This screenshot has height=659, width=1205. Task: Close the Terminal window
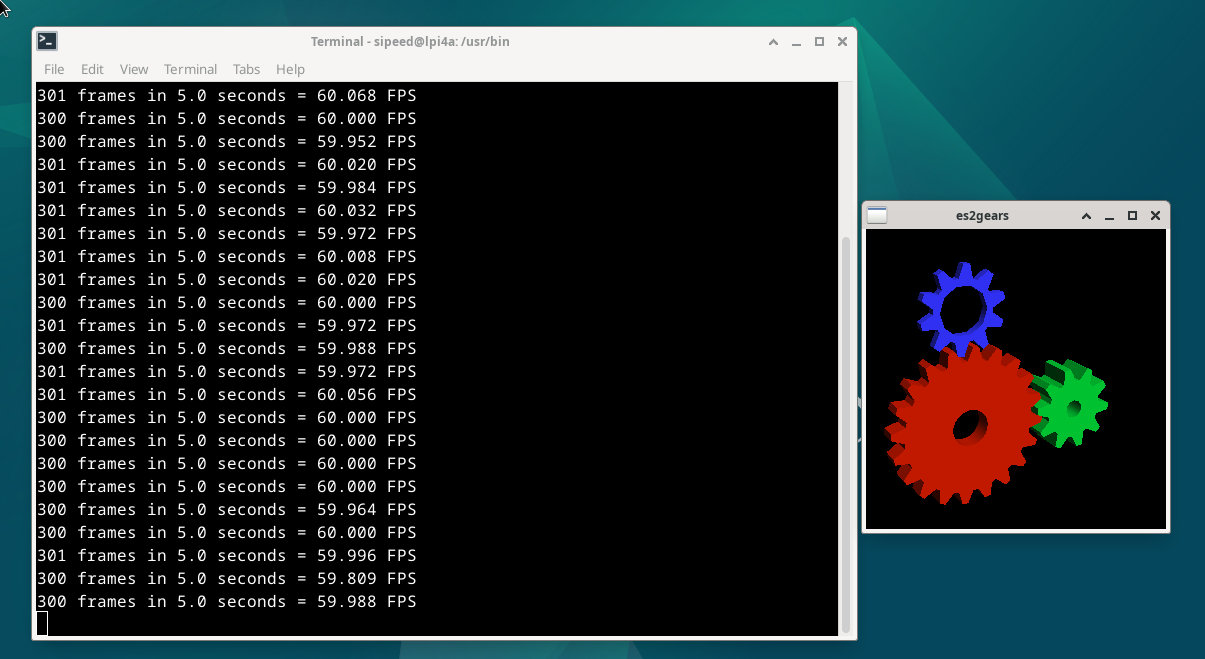coord(843,42)
